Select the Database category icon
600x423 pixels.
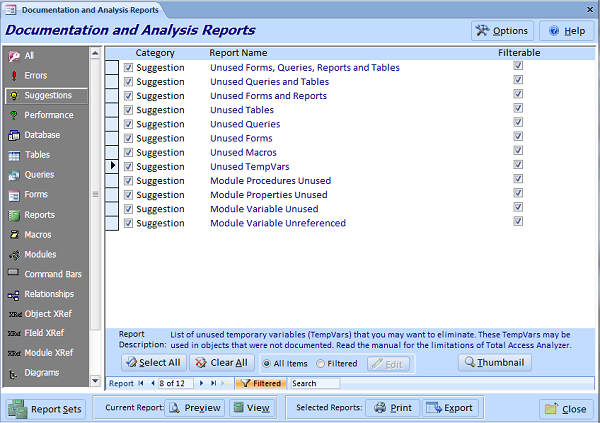coord(14,135)
